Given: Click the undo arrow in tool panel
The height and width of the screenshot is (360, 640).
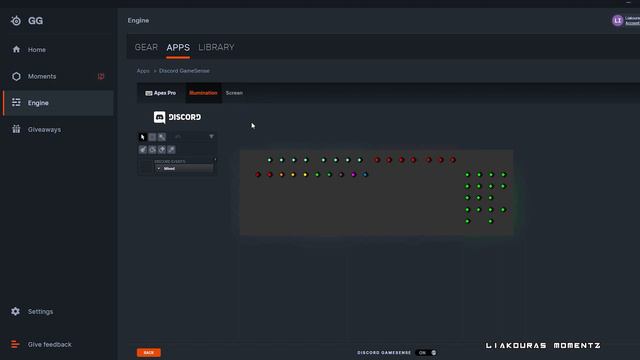Looking at the screenshot, I should tap(178, 137).
